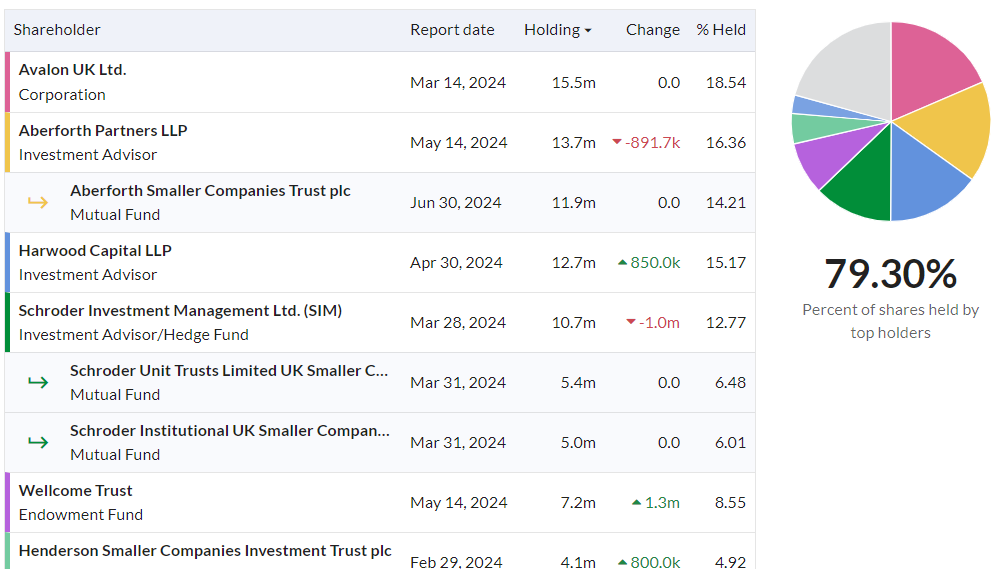Click the Change column header
The image size is (1005, 569).
click(x=652, y=30)
